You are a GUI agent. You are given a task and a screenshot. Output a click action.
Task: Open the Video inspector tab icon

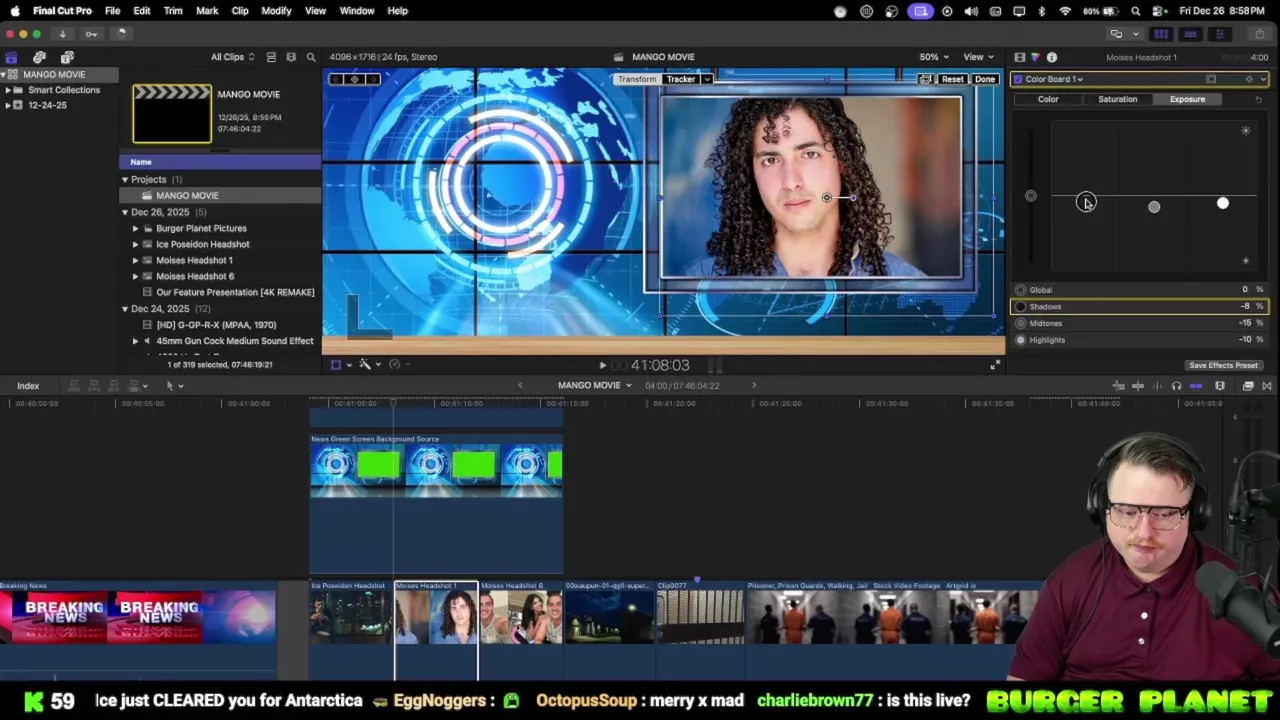tap(1019, 57)
